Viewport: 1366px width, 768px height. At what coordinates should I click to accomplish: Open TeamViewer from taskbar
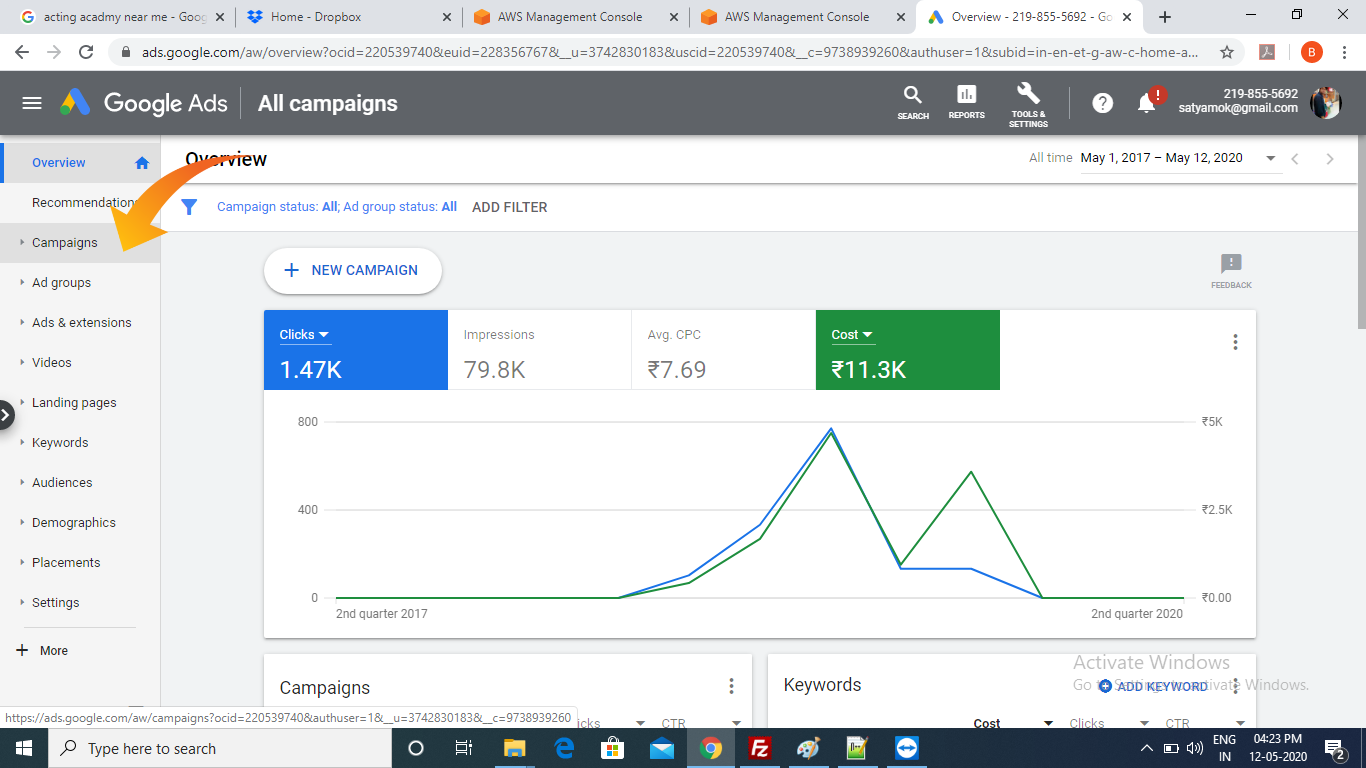(907, 748)
